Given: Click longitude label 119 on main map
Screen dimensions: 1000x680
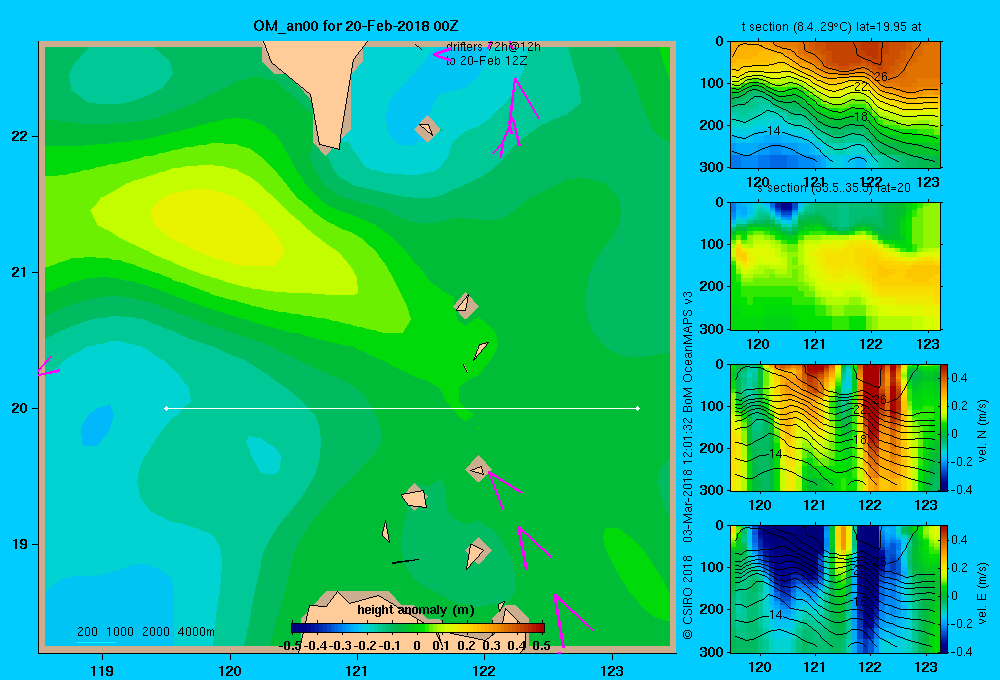Looking at the screenshot, I should coord(103,670).
